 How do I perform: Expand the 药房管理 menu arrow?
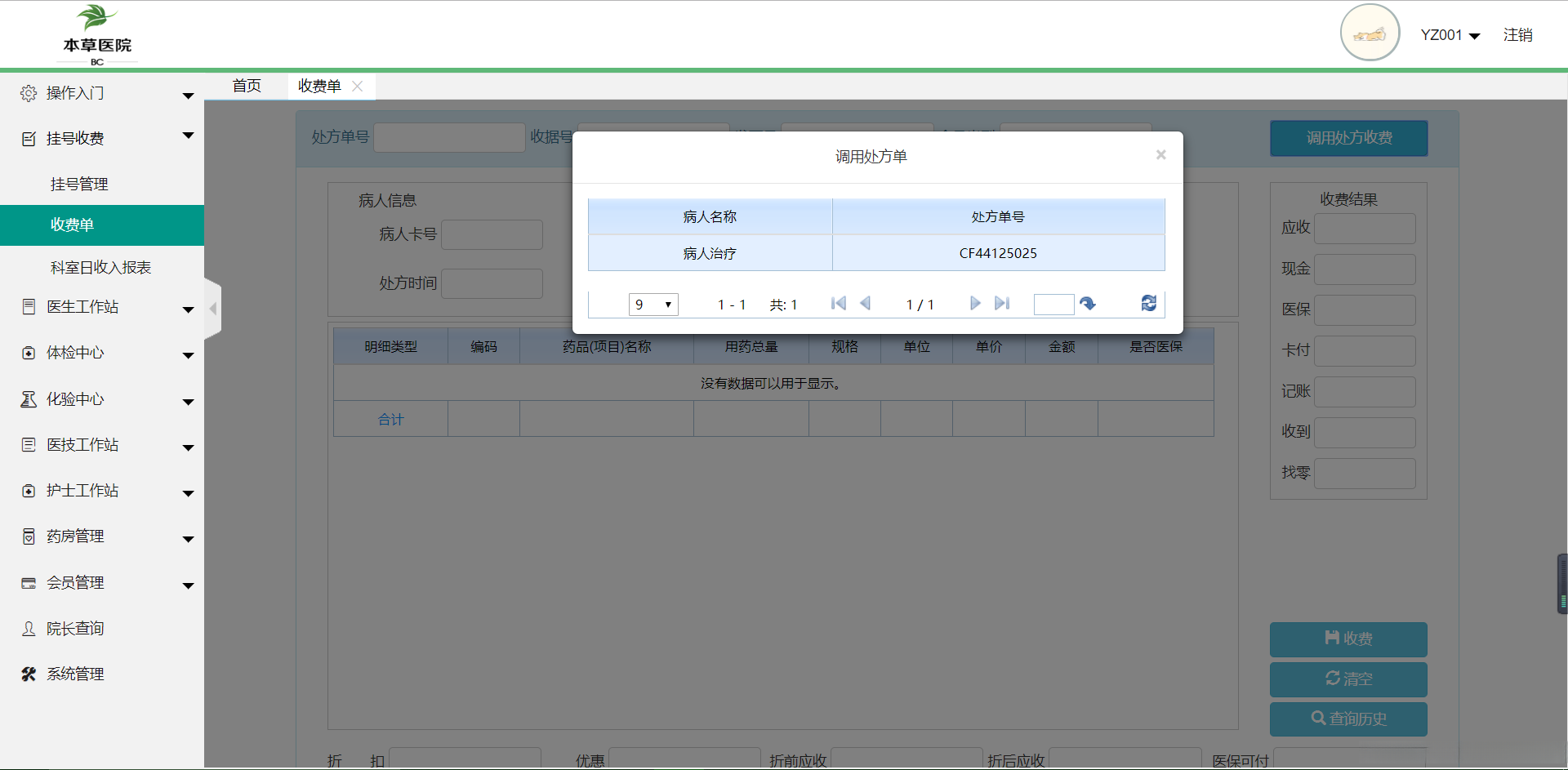tap(188, 539)
